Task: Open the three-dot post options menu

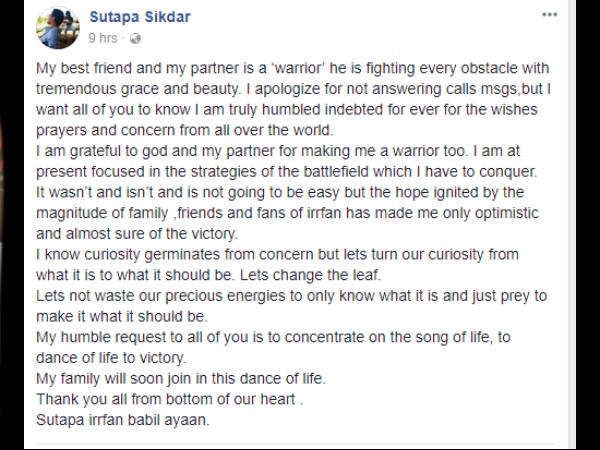Action: [x=549, y=17]
